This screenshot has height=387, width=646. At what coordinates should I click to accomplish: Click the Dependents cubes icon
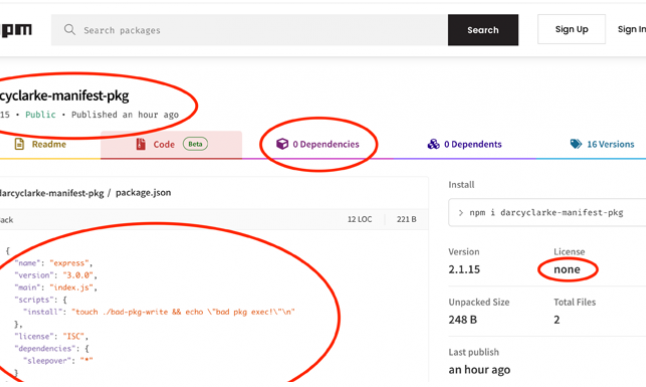pyautogui.click(x=433, y=144)
